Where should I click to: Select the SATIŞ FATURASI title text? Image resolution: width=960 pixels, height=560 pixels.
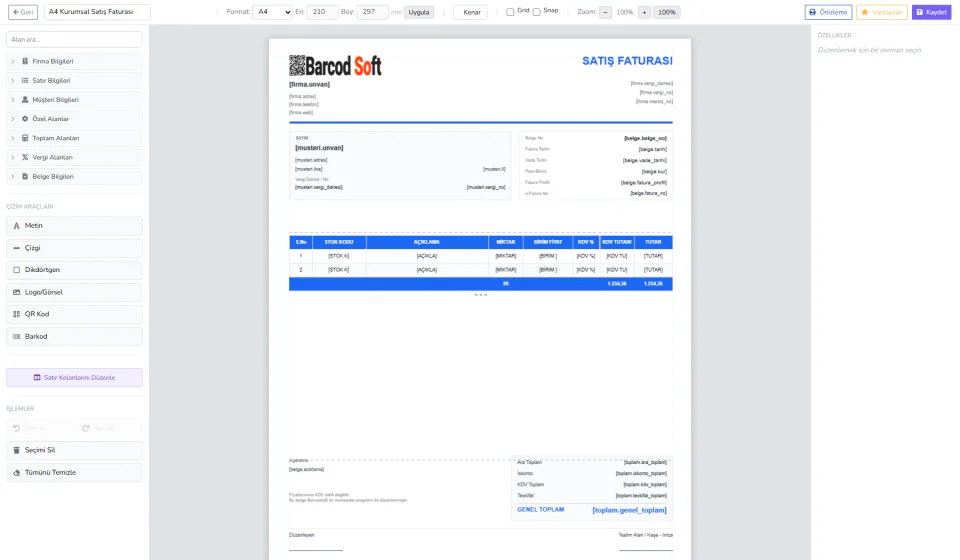[x=627, y=61]
